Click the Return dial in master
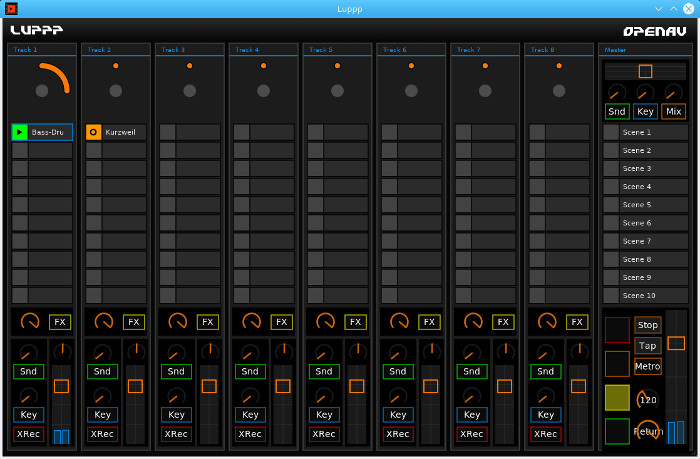The image size is (700, 459). pos(648,431)
